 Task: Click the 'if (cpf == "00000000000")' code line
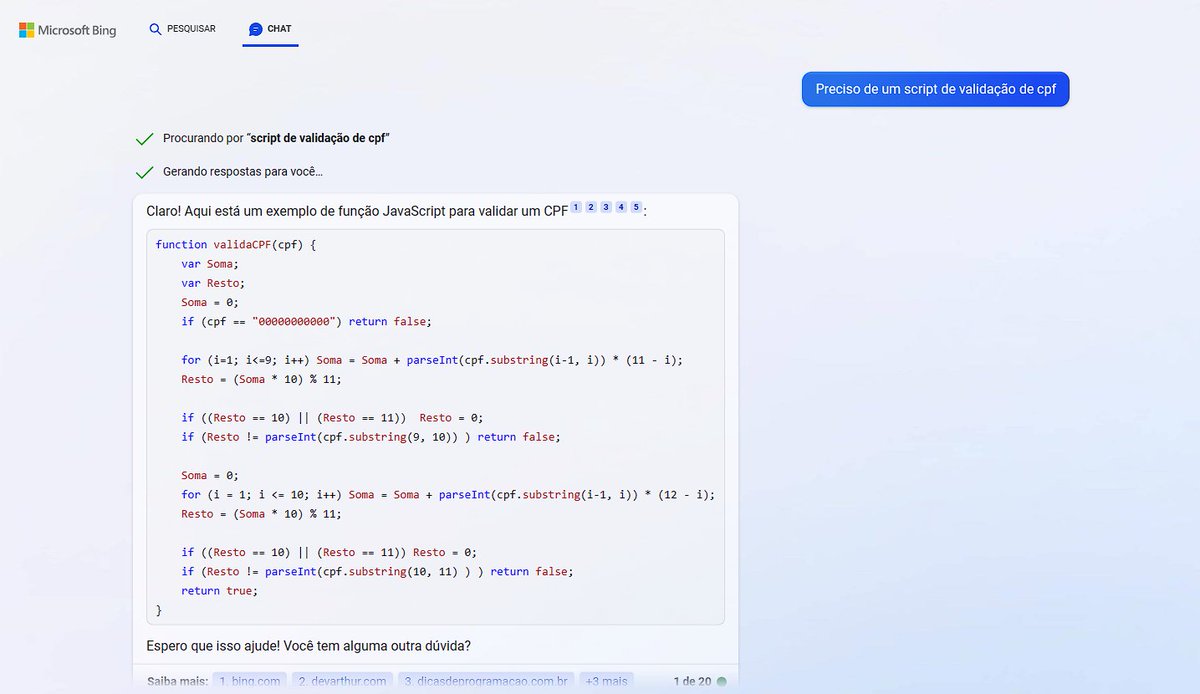click(306, 321)
